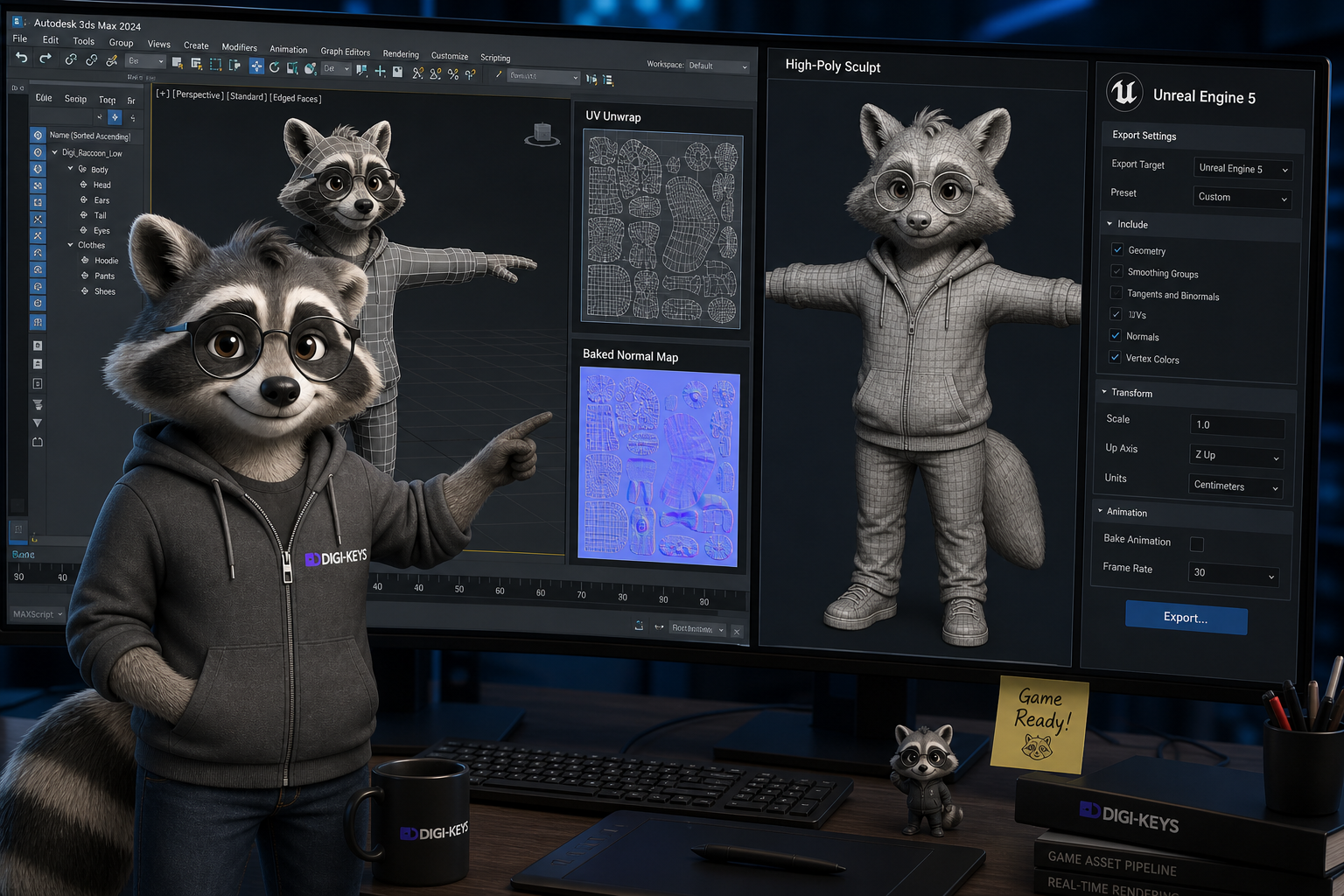The width and height of the screenshot is (1344, 896).
Task: Click the [+] viewport menu label
Action: (x=163, y=93)
